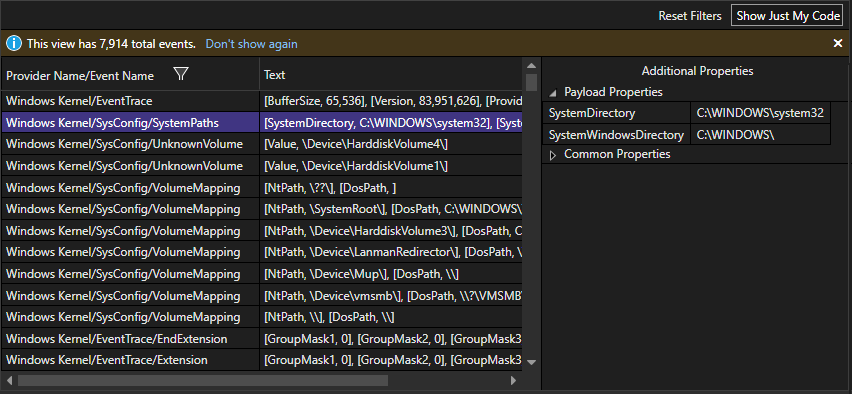Click the vertical scrollbar up arrow
The image size is (852, 394).
pos(531,66)
